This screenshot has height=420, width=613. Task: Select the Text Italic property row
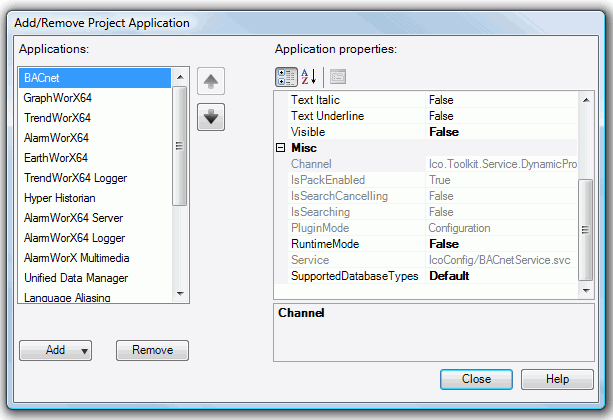433,100
